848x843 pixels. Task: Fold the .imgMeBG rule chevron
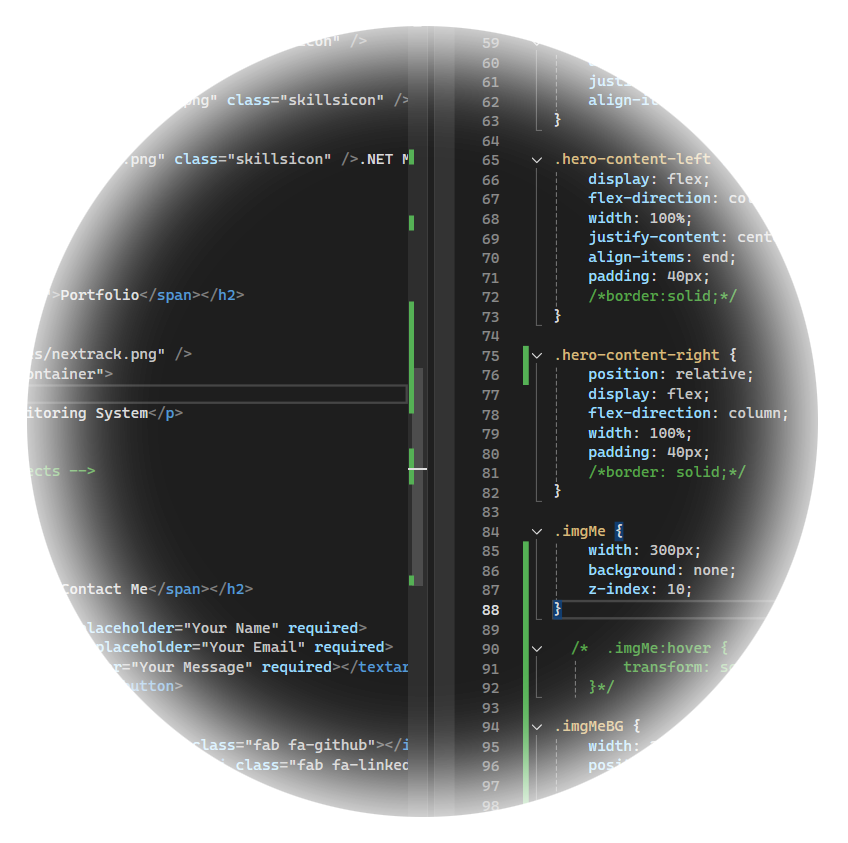537,727
